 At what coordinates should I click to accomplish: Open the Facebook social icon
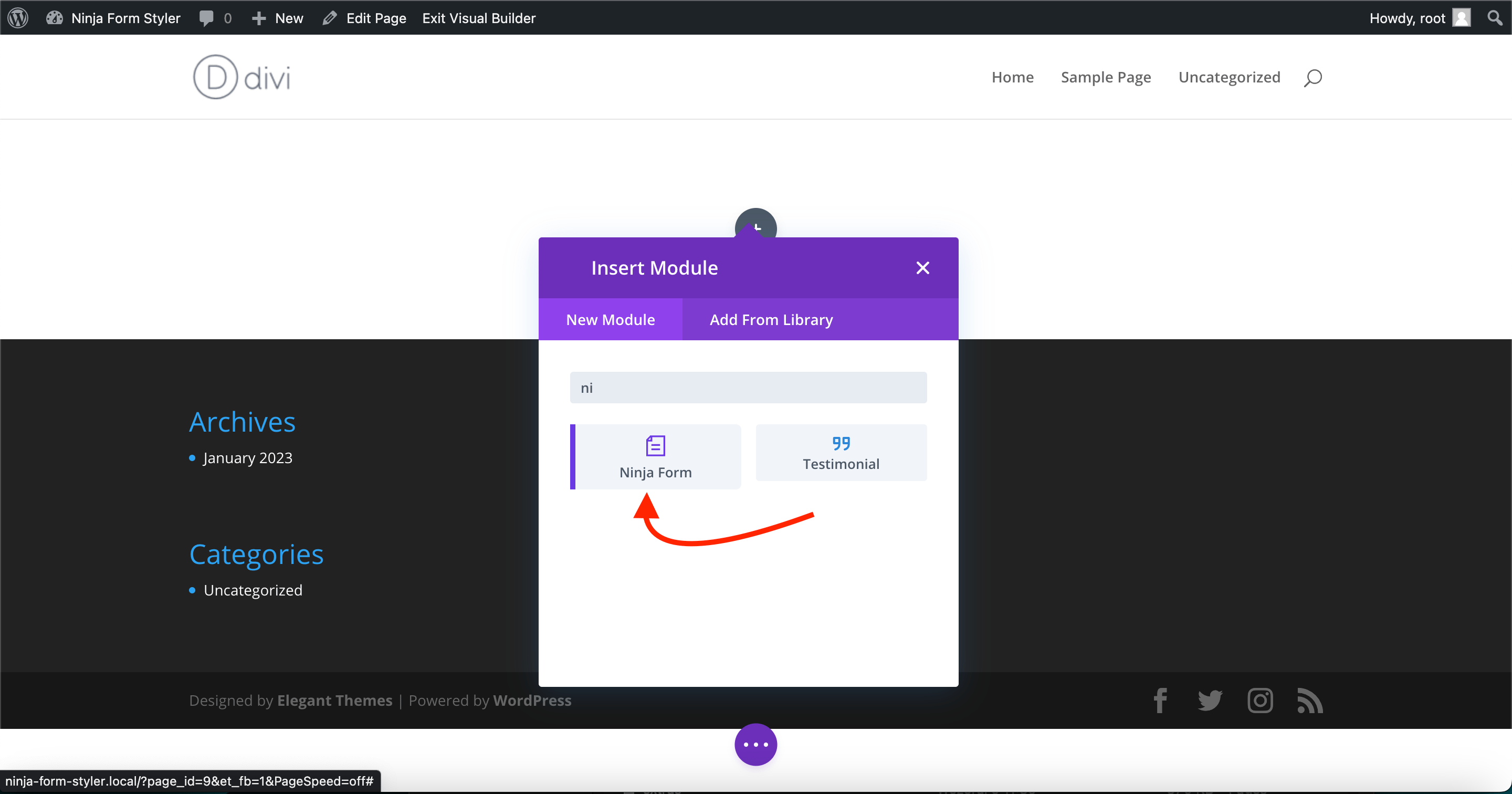point(1160,700)
